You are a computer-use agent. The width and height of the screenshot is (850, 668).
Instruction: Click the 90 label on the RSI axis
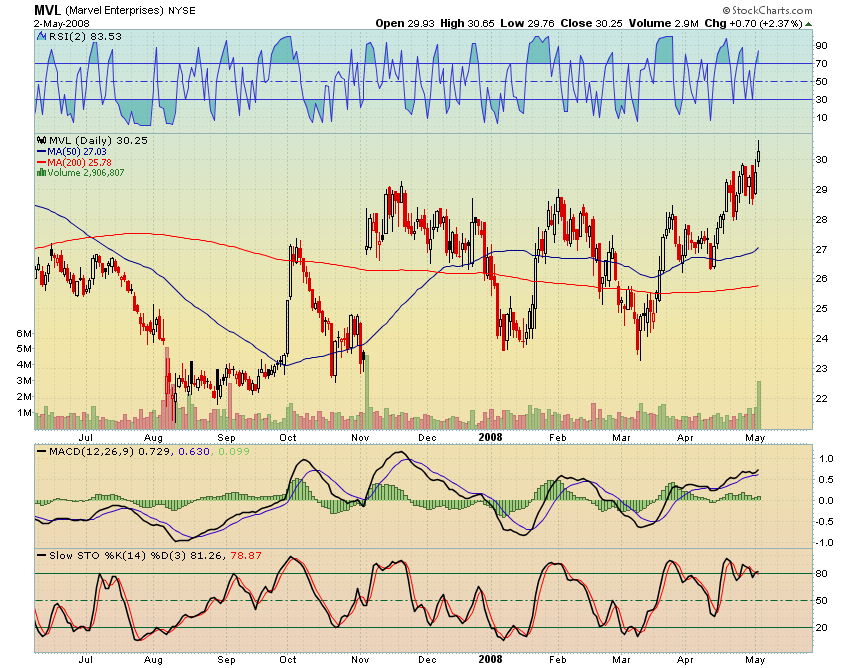pos(821,46)
